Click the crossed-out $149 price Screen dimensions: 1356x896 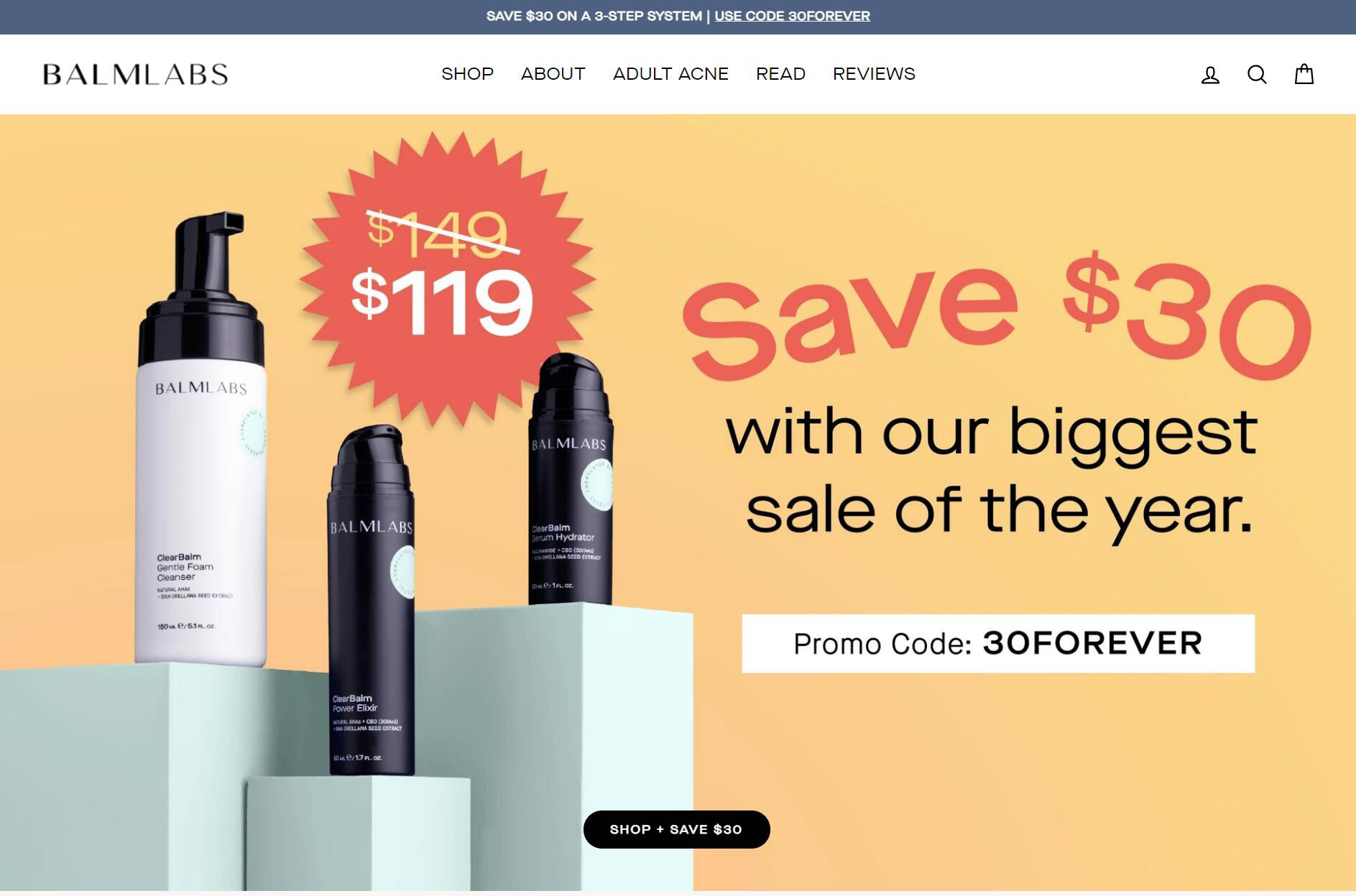coord(438,232)
